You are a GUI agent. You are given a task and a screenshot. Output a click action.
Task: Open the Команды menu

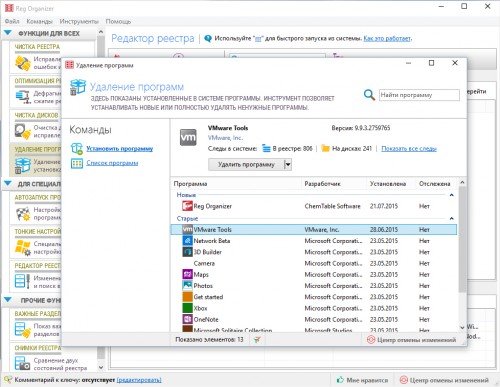[39, 21]
